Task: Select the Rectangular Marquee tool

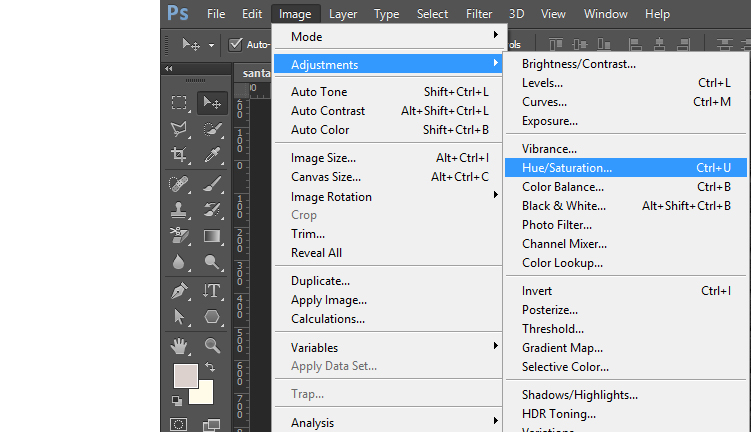Action: [180, 102]
